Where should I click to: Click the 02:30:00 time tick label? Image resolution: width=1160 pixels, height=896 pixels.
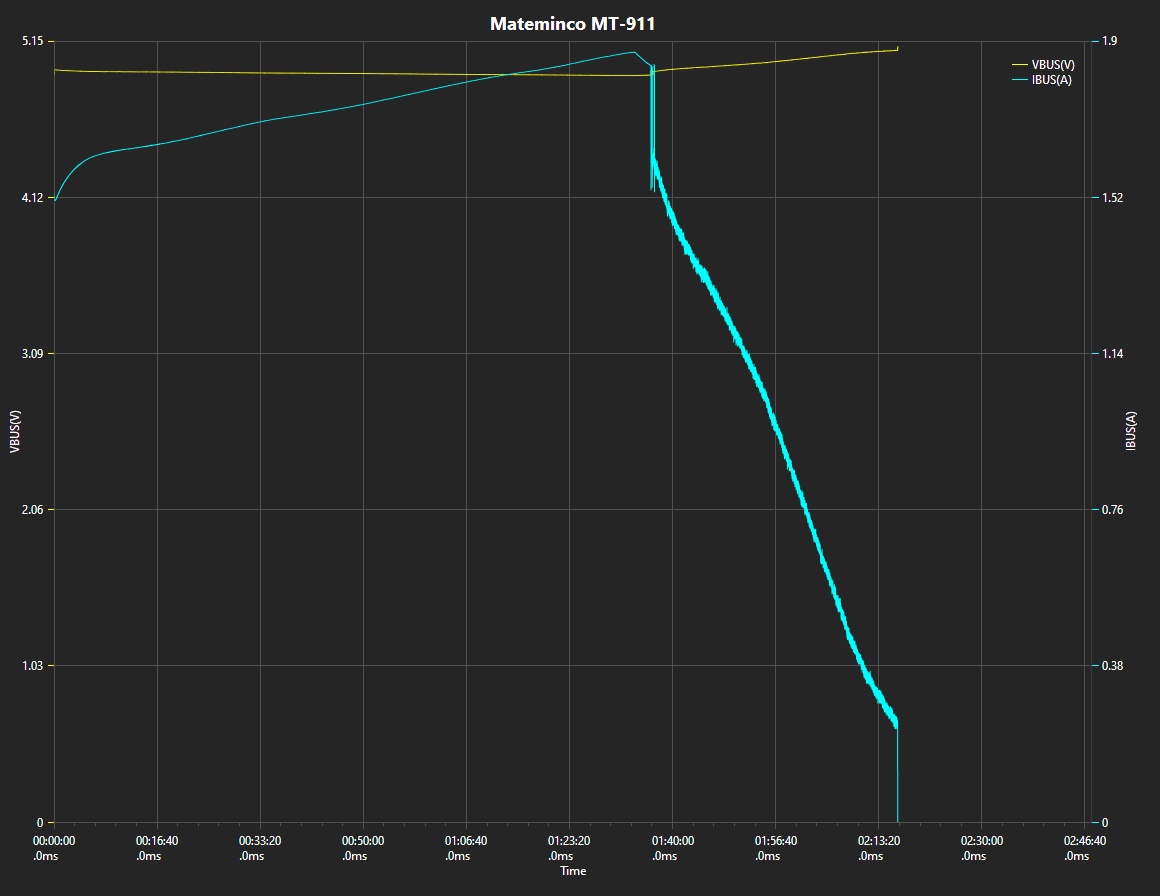982,849
